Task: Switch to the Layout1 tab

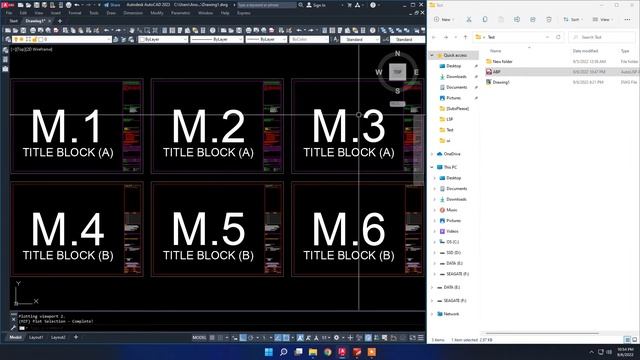Action: point(36,337)
